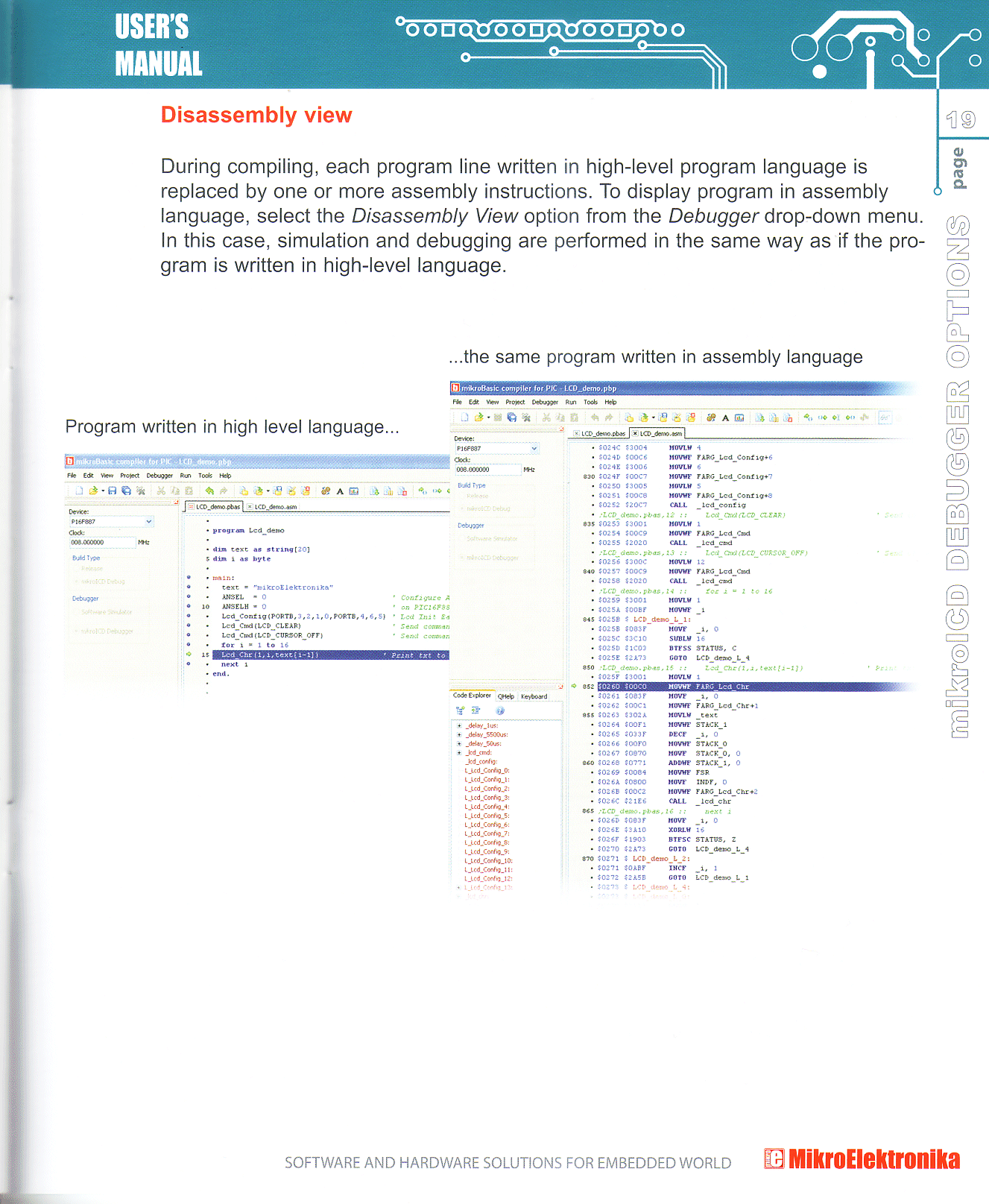Click Clock 008.000000 field in high-level language window

pos(102,543)
